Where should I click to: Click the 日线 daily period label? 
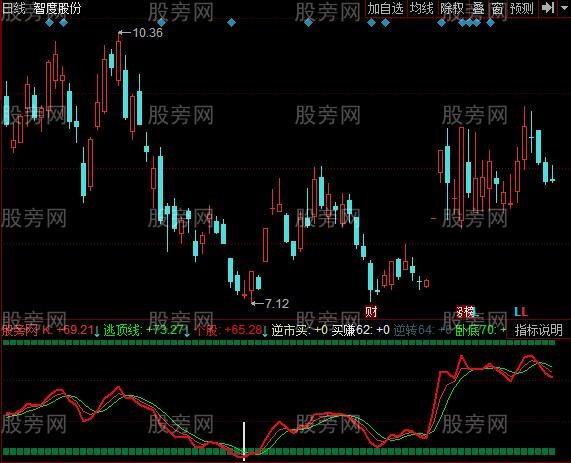(13, 8)
